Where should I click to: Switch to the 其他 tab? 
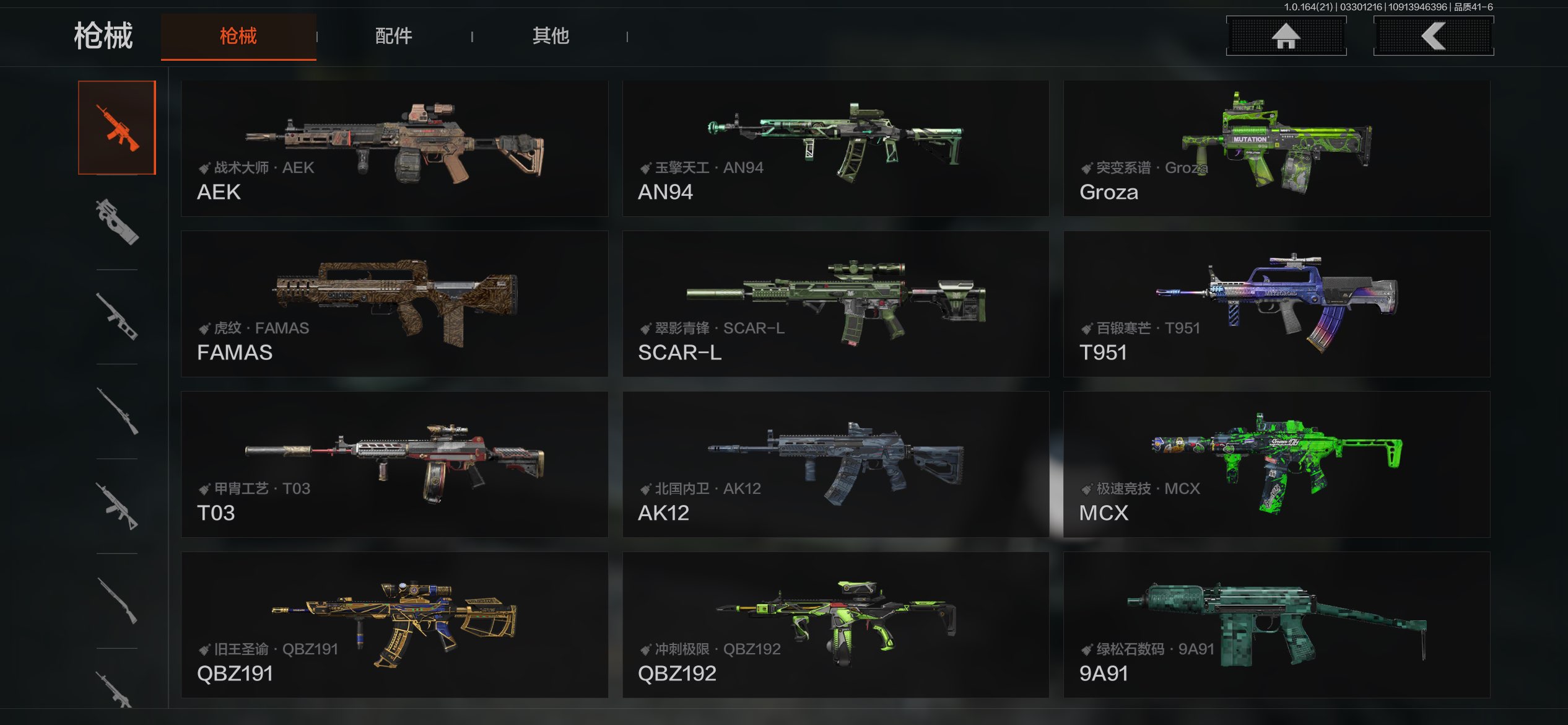pos(551,36)
